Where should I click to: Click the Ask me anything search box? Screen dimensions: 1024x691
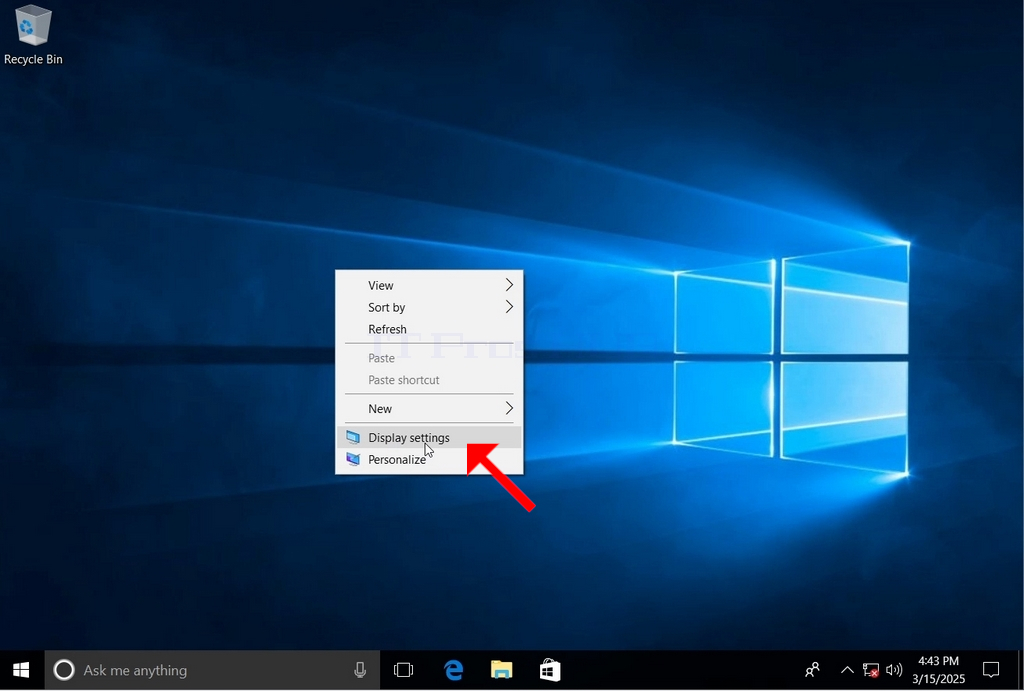[212, 670]
